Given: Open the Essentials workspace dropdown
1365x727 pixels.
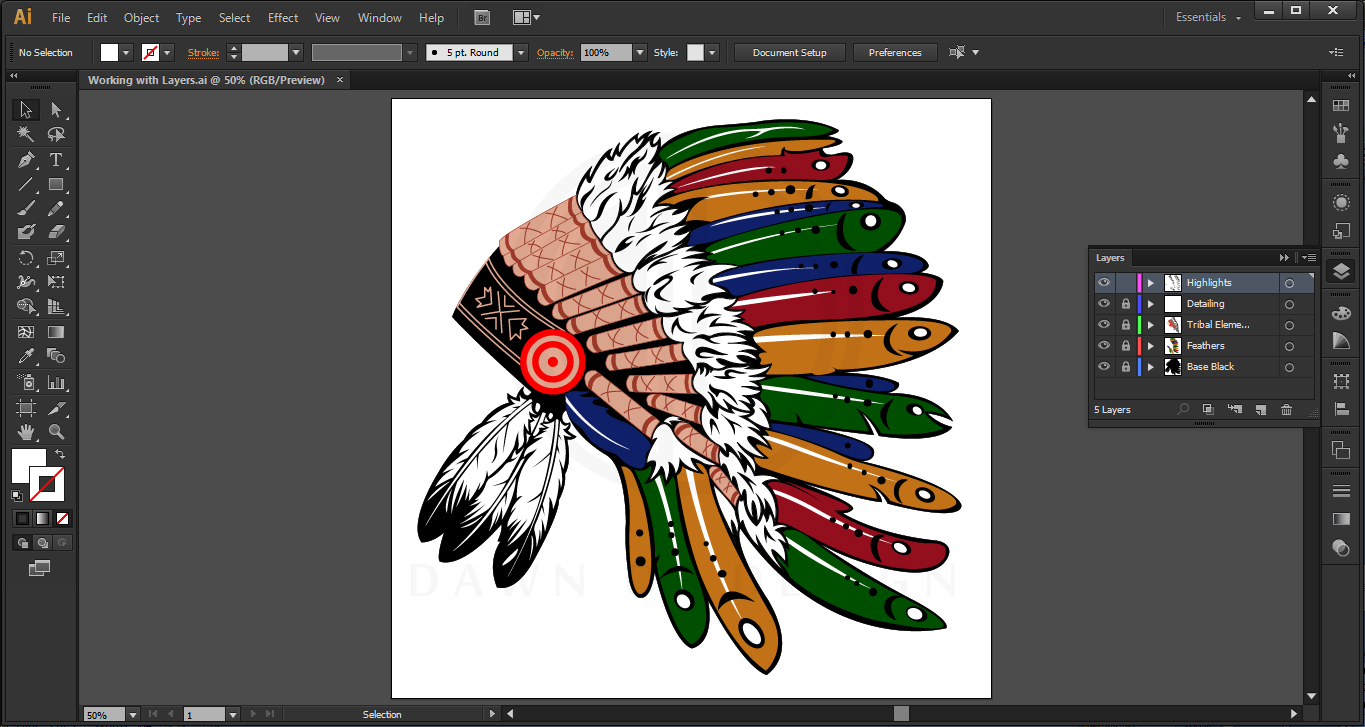Looking at the screenshot, I should (x=1209, y=18).
